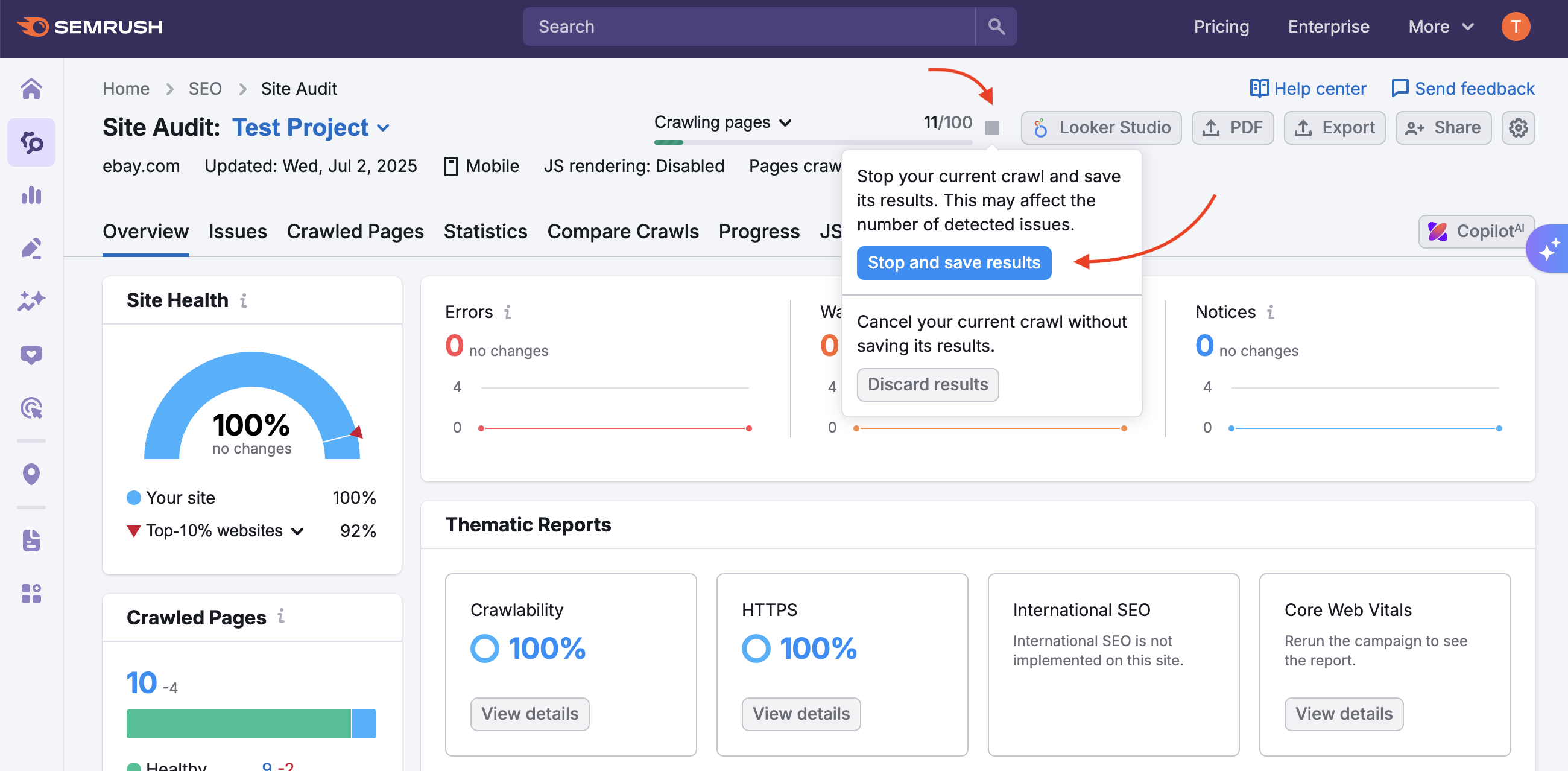Open the Social media heart icon
Viewport: 1568px width, 771px height.
click(31, 354)
